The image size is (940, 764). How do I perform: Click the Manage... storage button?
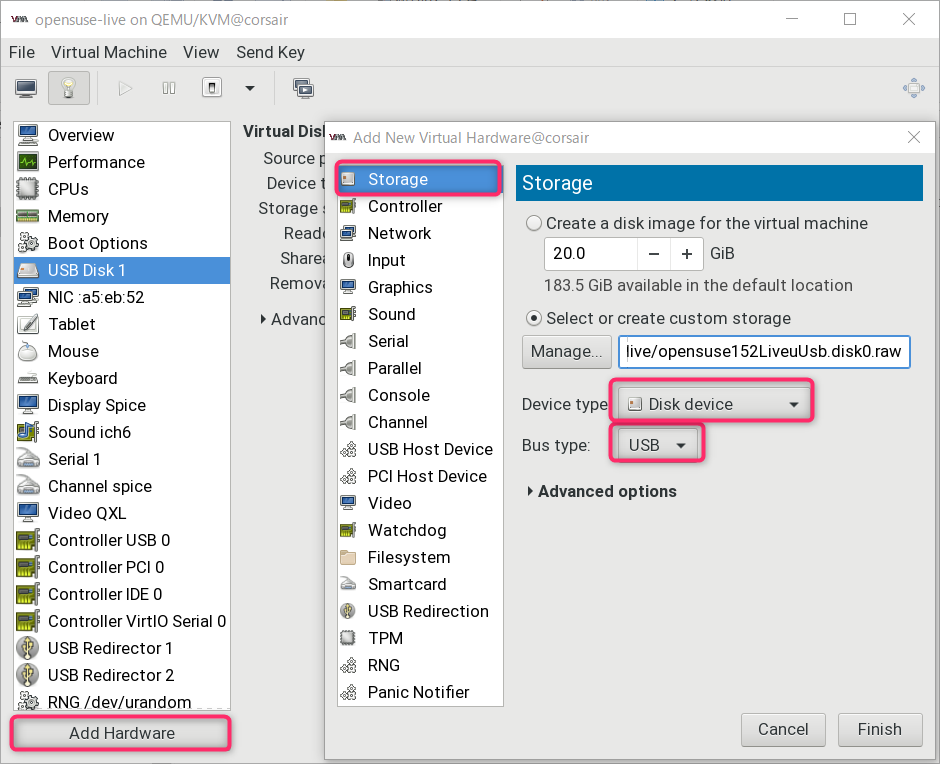pos(567,351)
